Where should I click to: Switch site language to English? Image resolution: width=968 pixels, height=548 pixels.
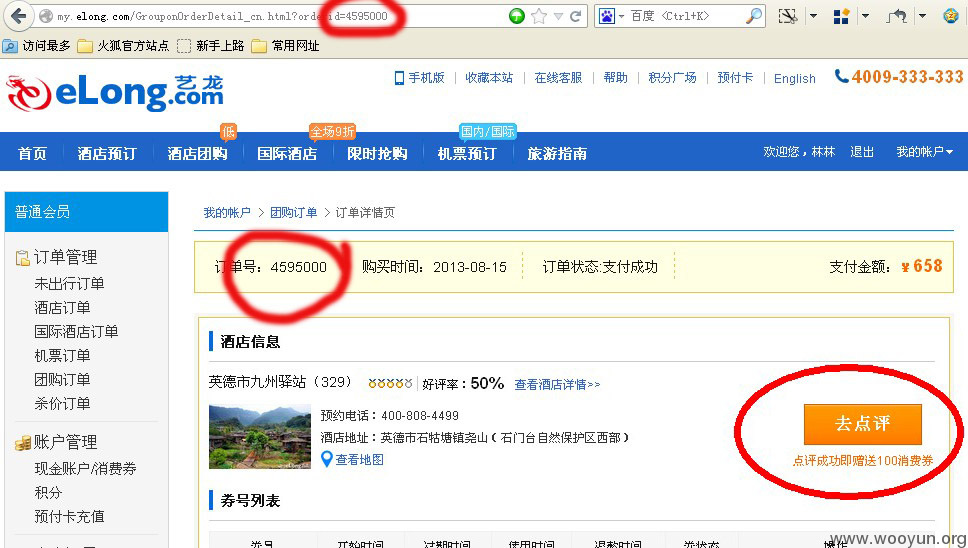click(x=795, y=78)
